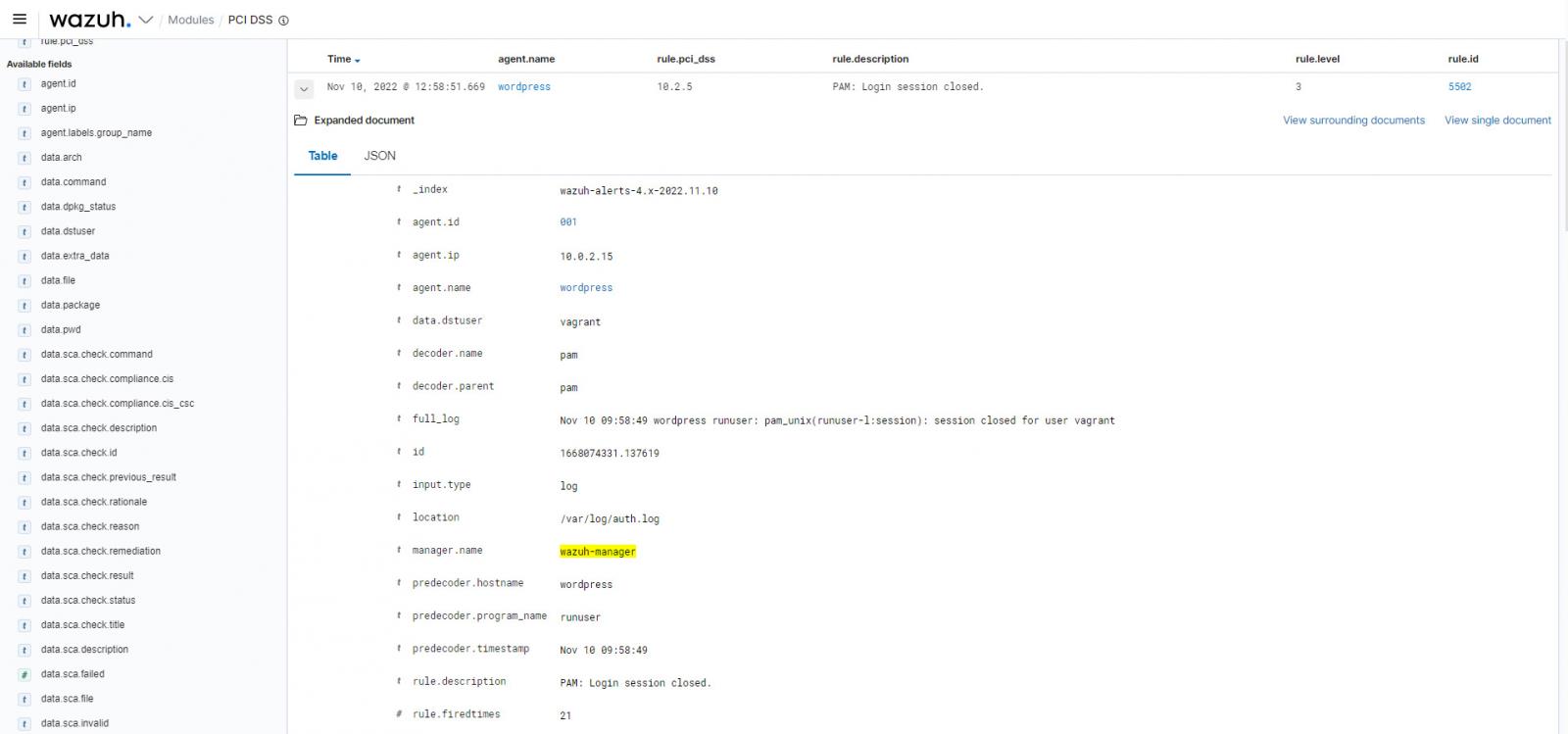This screenshot has width=1568, height=734.
Task: Click data.dstuser row type icon
Action: click(399, 320)
